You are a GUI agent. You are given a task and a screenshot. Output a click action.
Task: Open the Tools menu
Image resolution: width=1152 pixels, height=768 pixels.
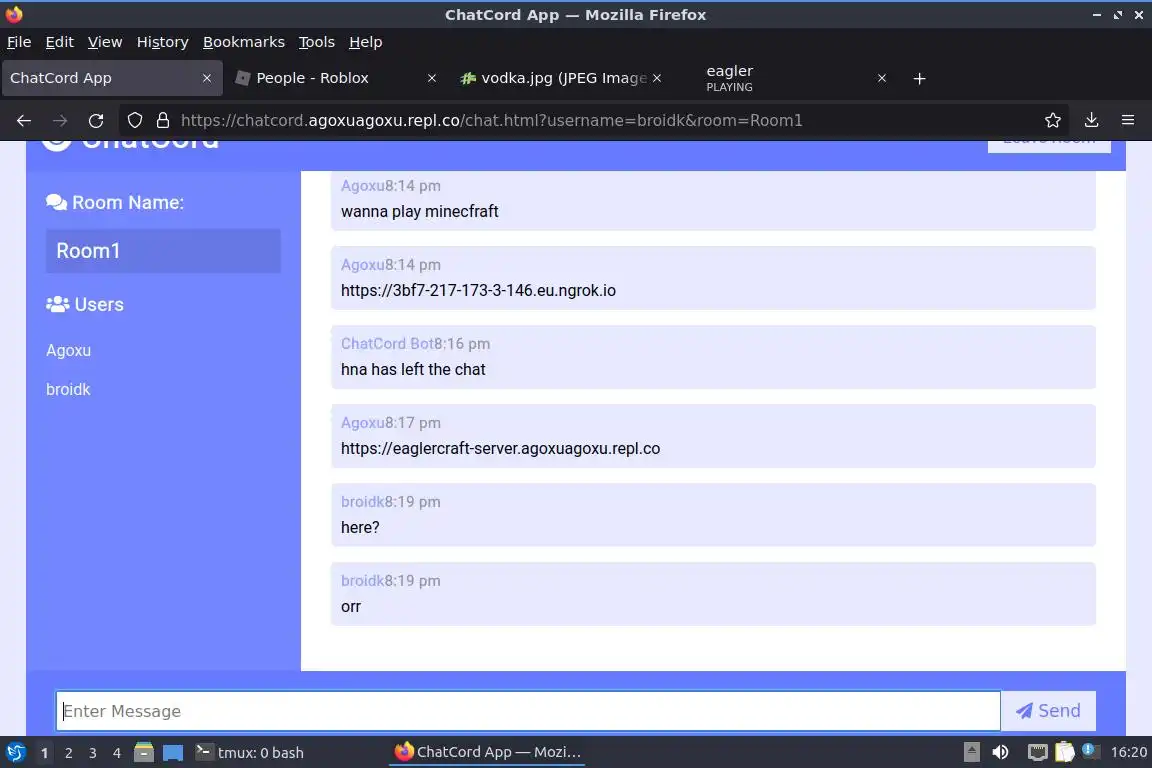317,42
